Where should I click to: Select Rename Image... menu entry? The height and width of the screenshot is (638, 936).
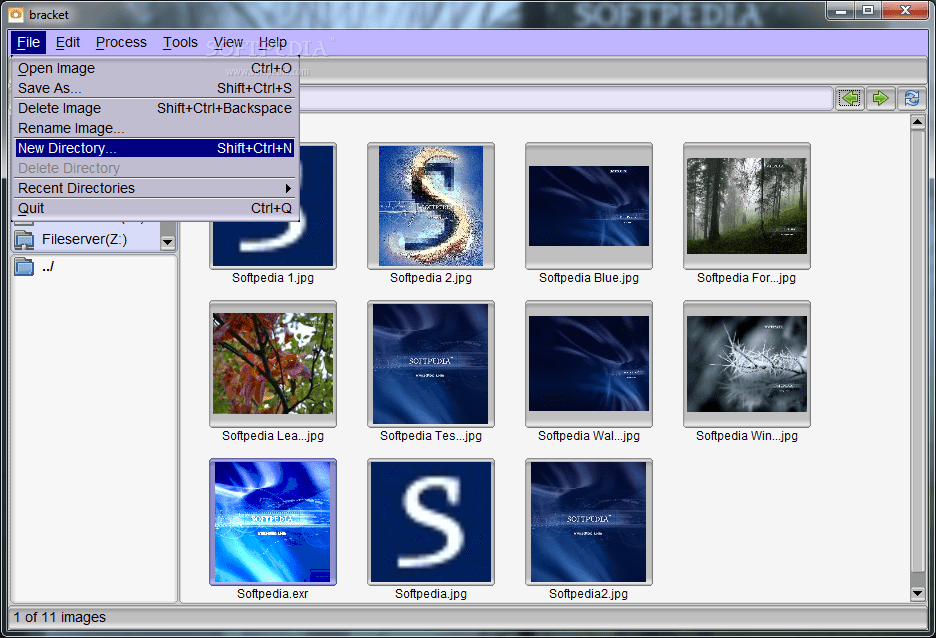pos(155,128)
